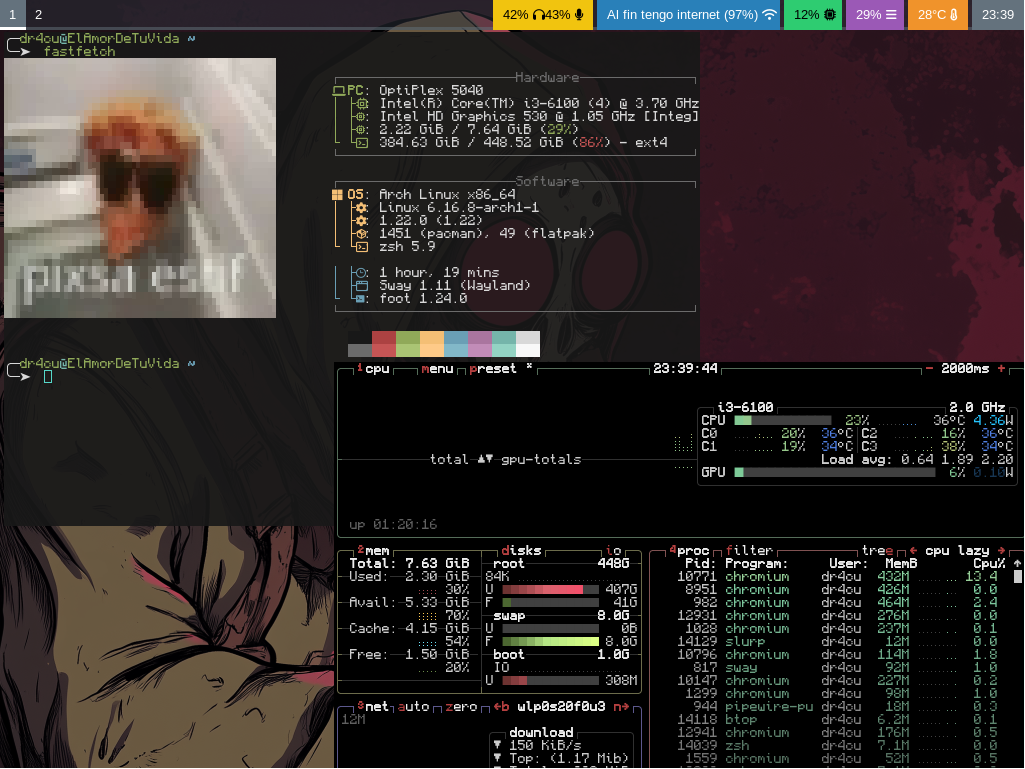The height and width of the screenshot is (769, 1025).
Task: Decrease btop update interval with minus sign
Action: [x=929, y=368]
